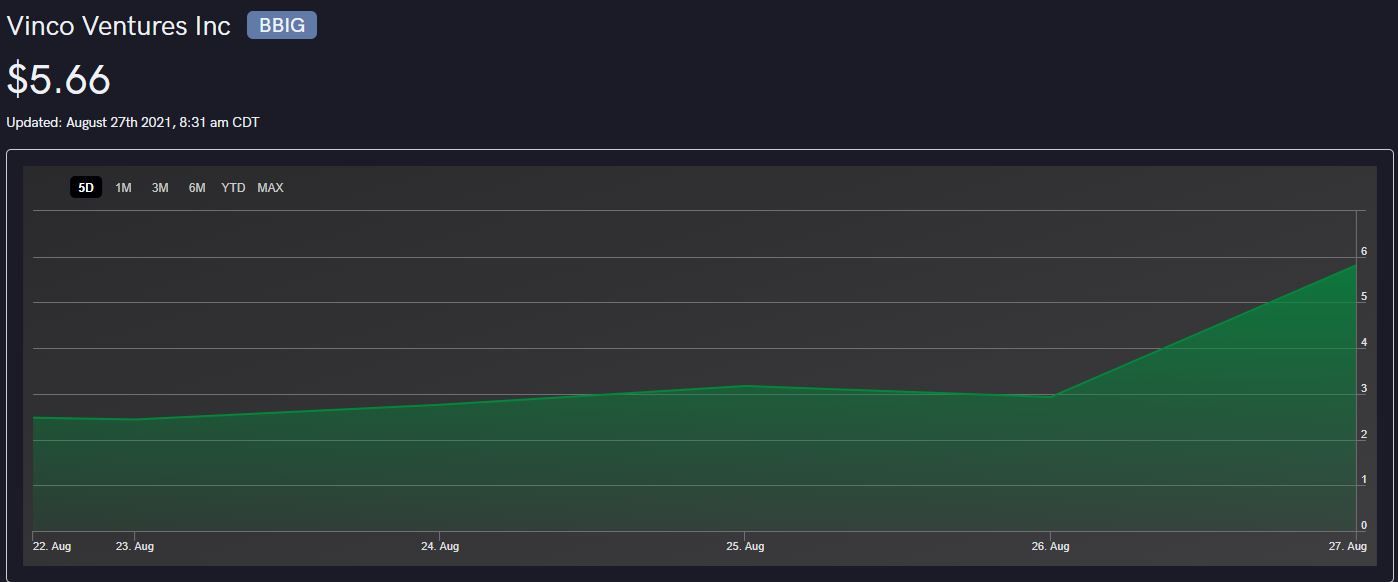Show the 3M price history
1398x582 pixels.
click(x=160, y=188)
